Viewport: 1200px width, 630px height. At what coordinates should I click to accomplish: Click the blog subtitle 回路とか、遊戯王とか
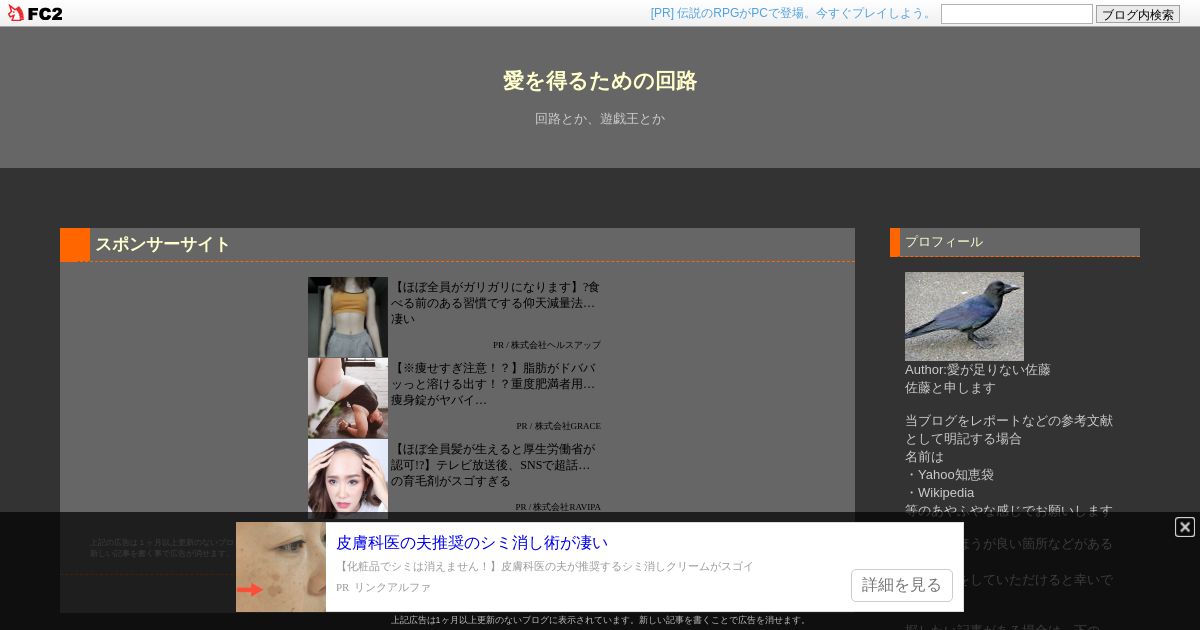tap(600, 118)
